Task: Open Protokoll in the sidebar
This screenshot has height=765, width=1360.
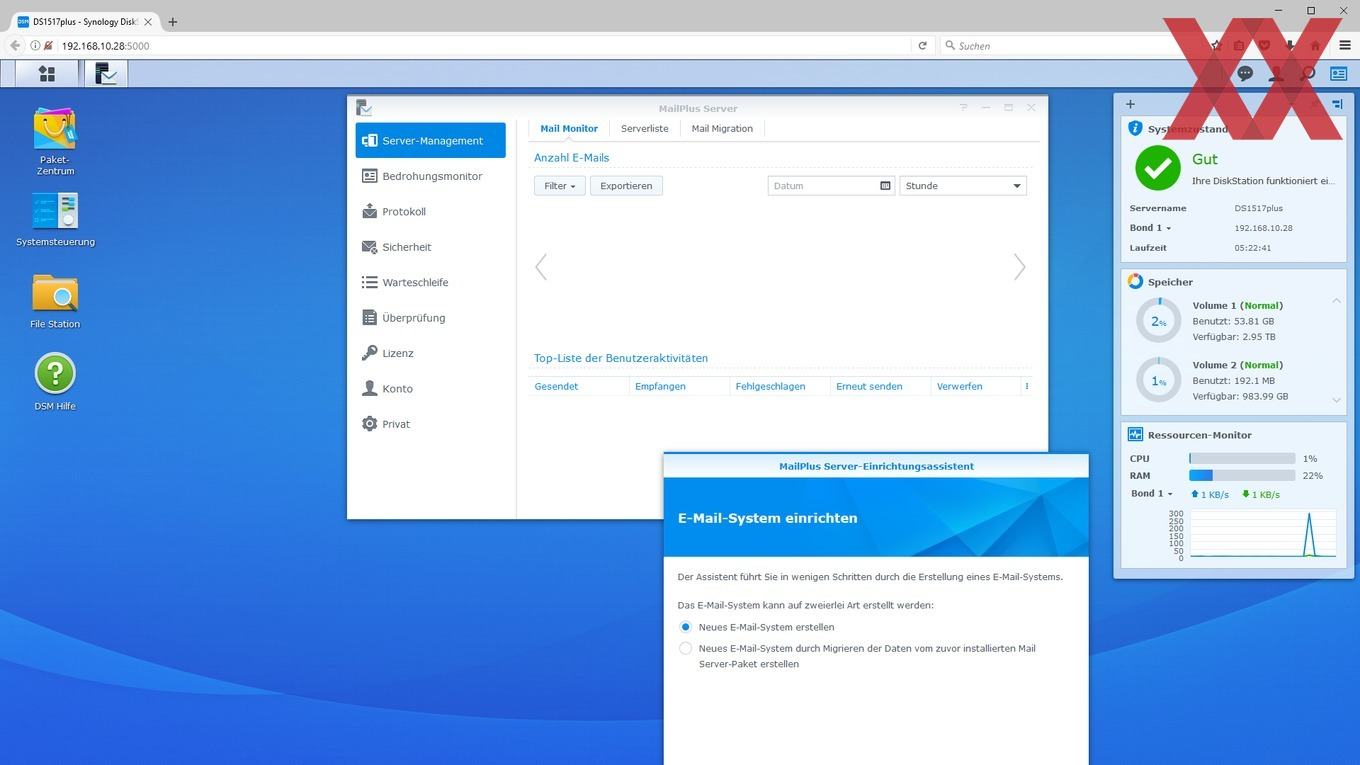Action: point(430,212)
